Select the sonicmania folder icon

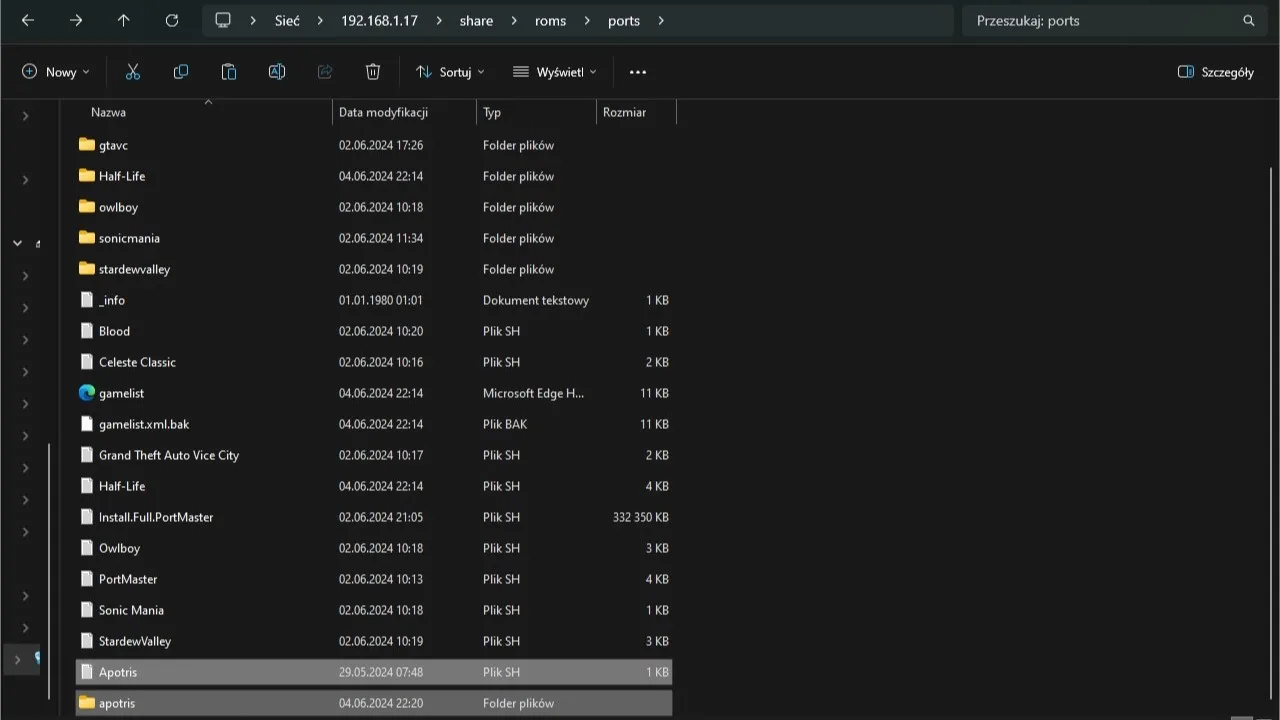click(87, 238)
